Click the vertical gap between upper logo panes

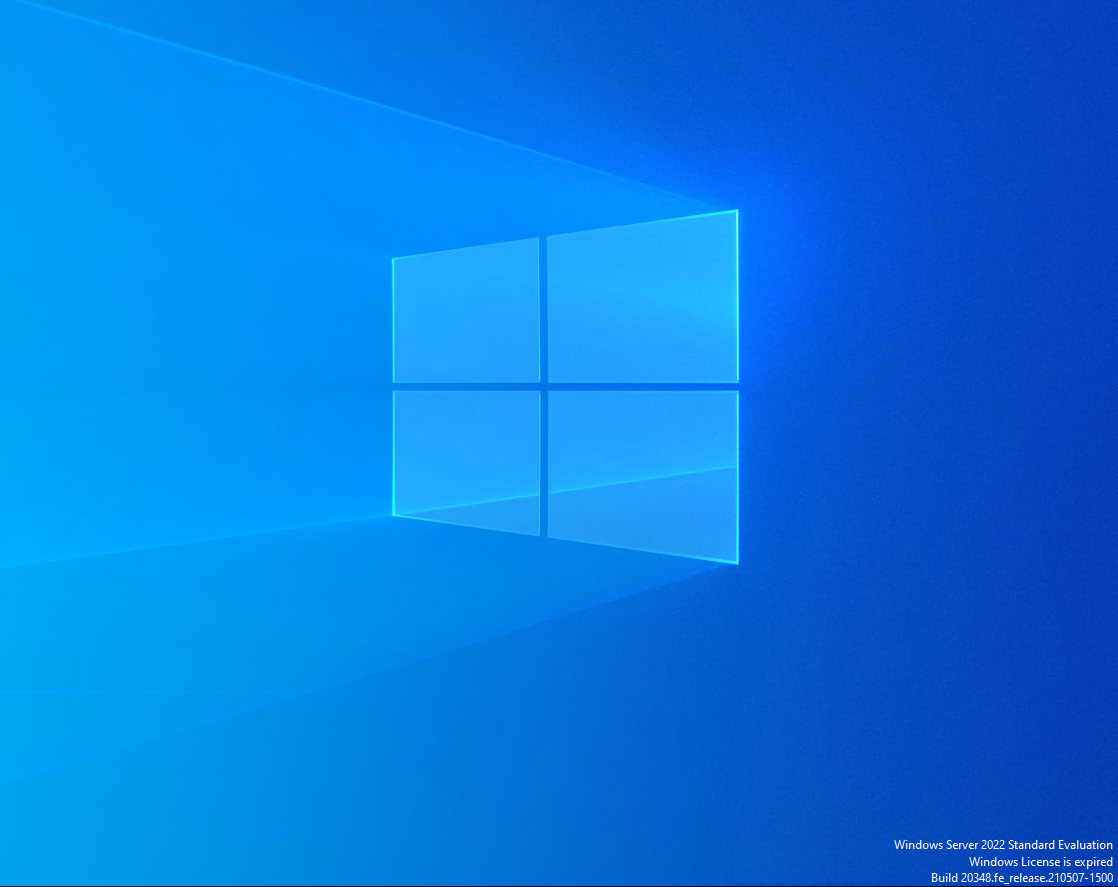(x=543, y=310)
